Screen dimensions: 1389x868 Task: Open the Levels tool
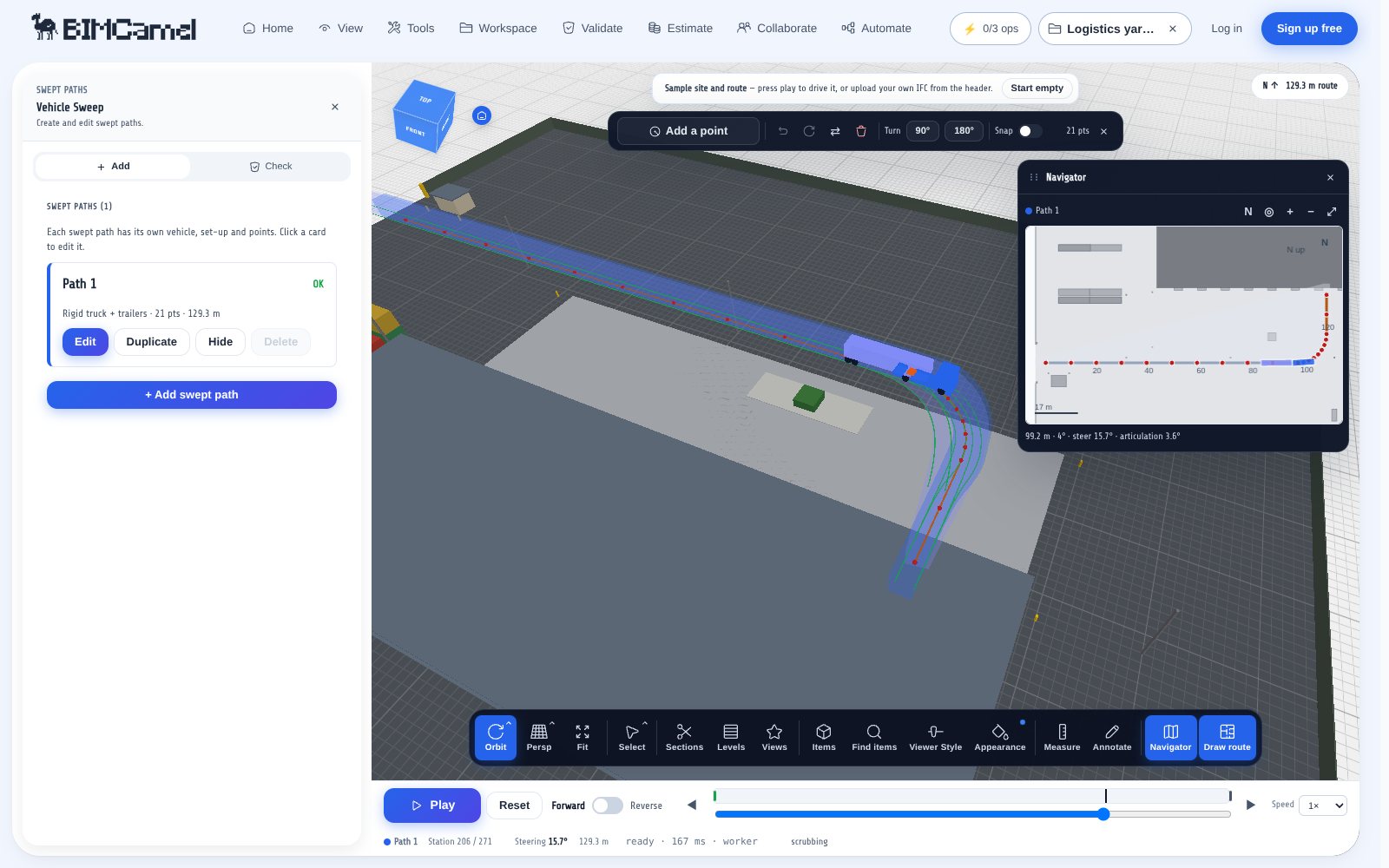[731, 738]
